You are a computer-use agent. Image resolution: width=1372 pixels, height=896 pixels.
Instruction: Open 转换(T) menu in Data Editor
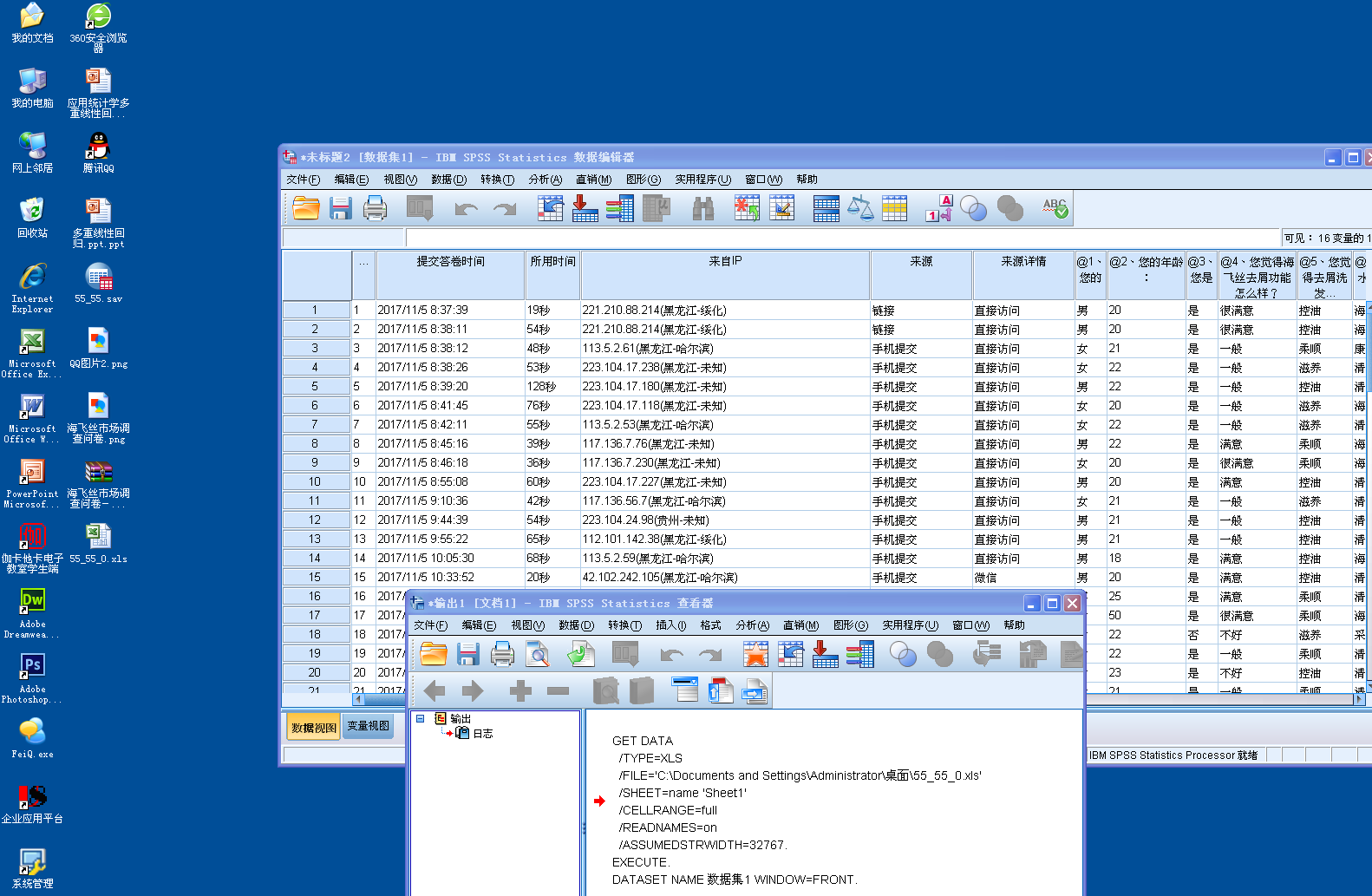click(497, 180)
